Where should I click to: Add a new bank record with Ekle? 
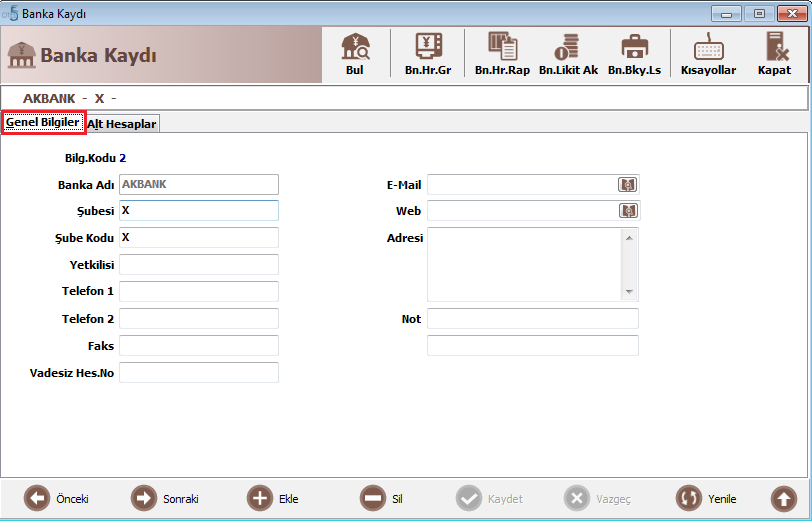(x=272, y=499)
